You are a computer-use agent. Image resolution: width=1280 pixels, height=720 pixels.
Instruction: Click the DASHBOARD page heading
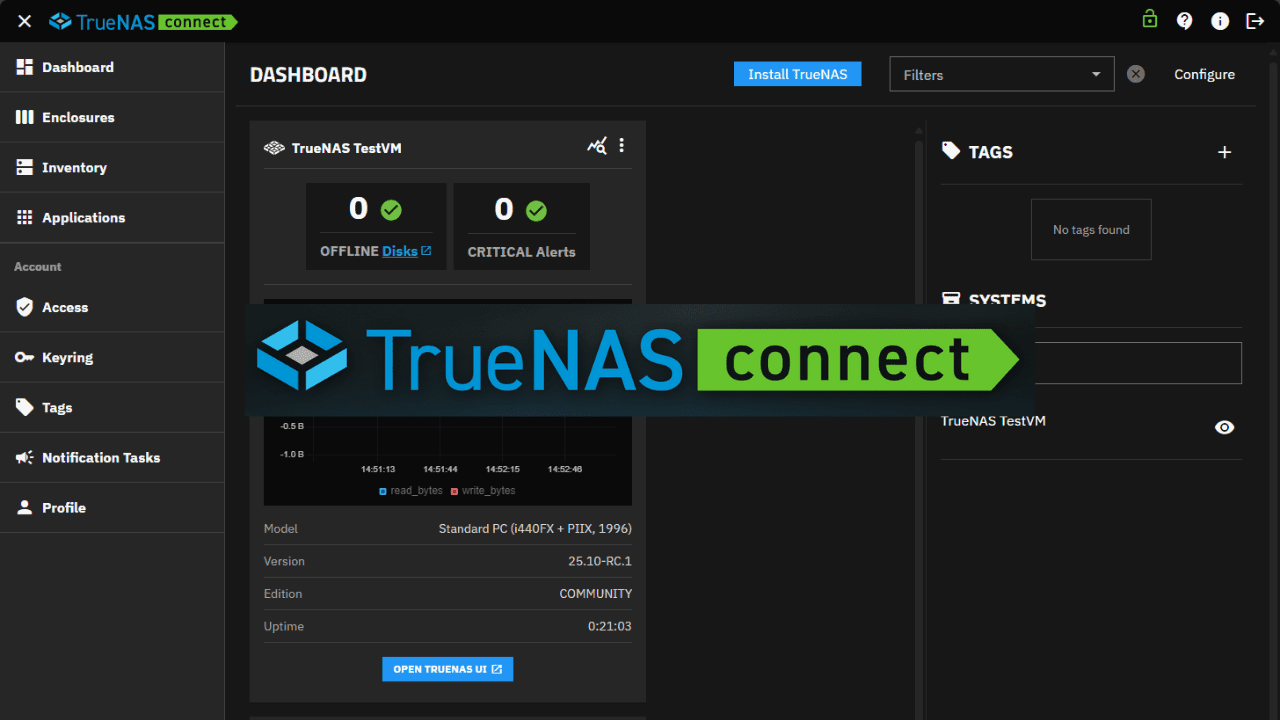(x=308, y=75)
